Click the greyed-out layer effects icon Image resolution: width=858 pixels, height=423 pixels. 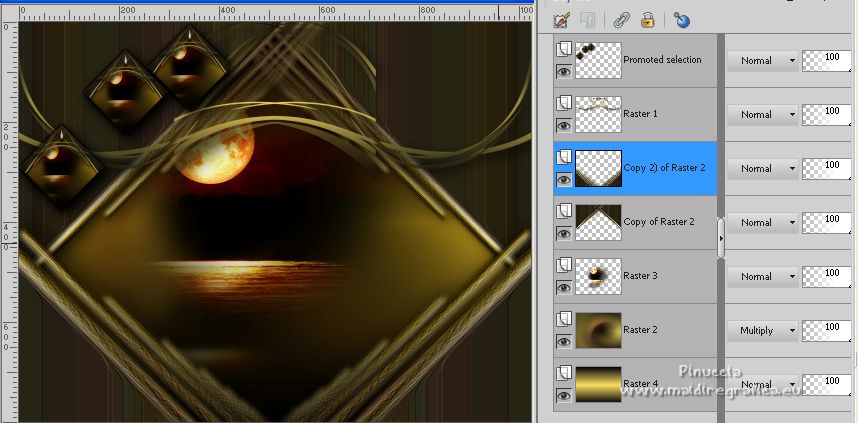588,21
